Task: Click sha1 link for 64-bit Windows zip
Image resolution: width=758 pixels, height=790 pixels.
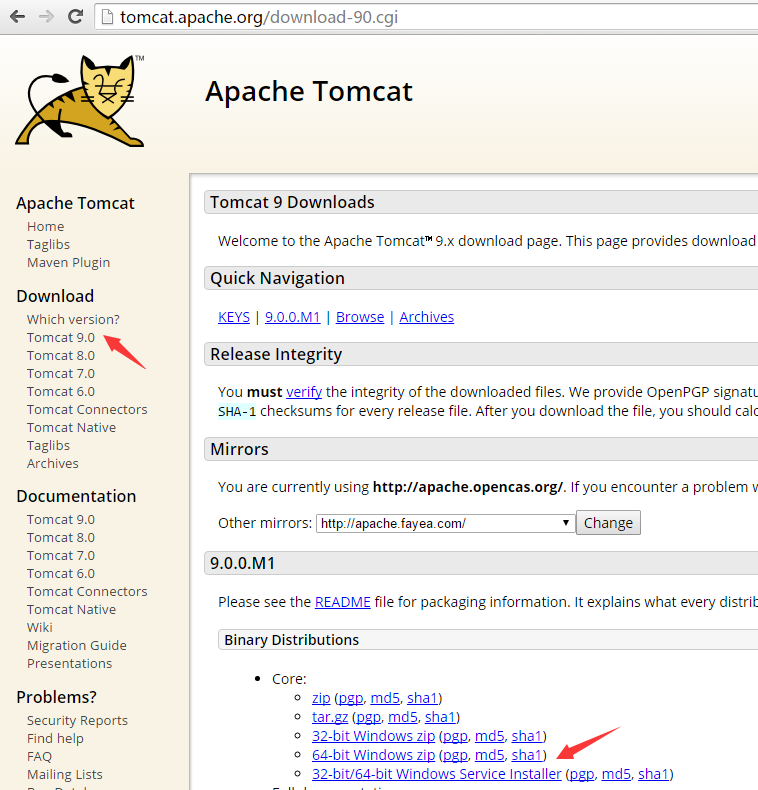Action: 527,755
